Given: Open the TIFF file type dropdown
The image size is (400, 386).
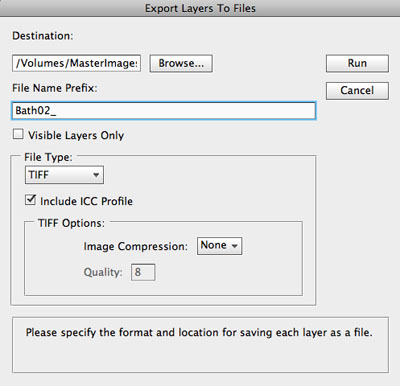Looking at the screenshot, I should coord(64,175).
